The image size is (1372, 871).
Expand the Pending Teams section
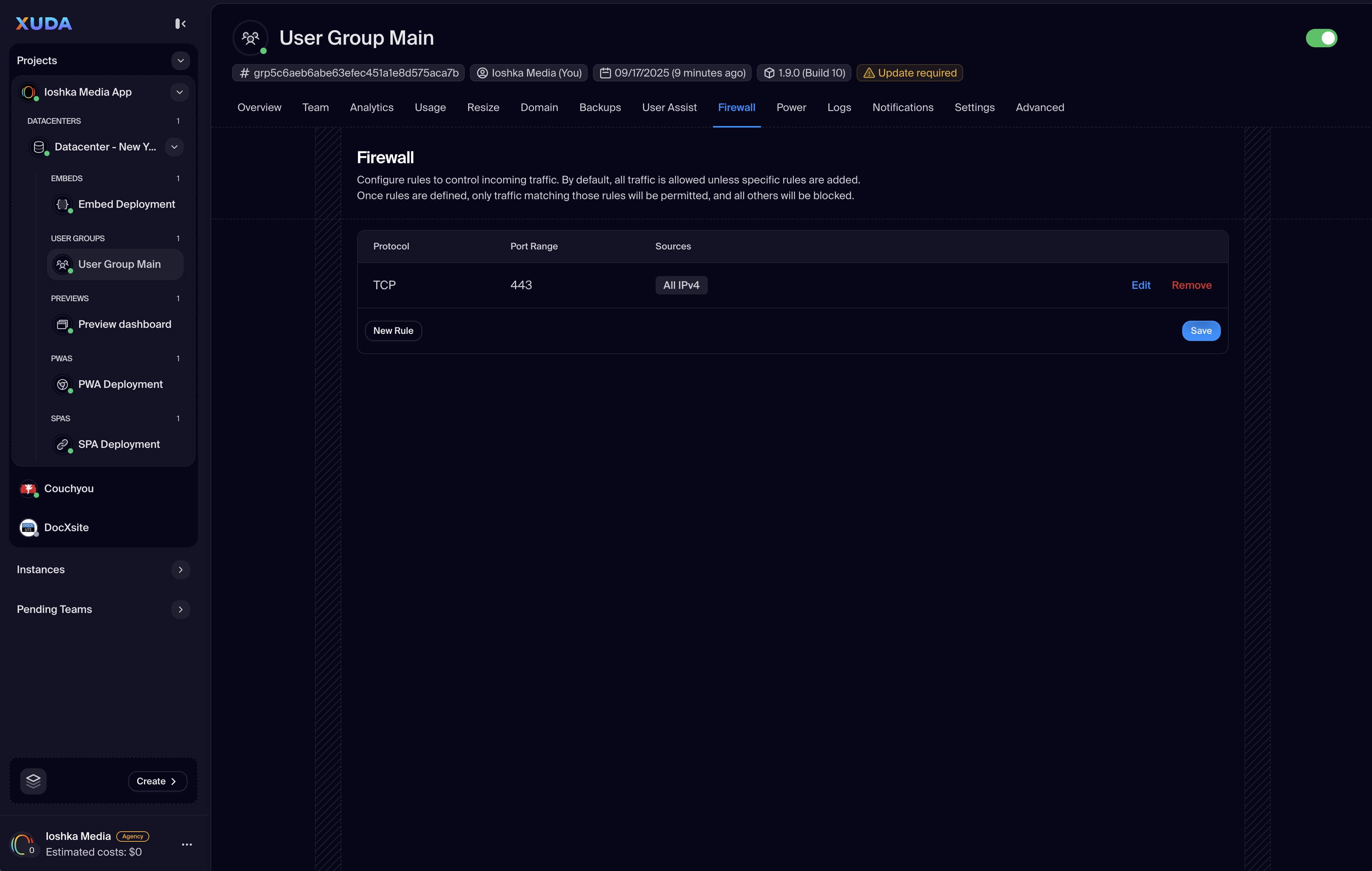click(x=180, y=609)
